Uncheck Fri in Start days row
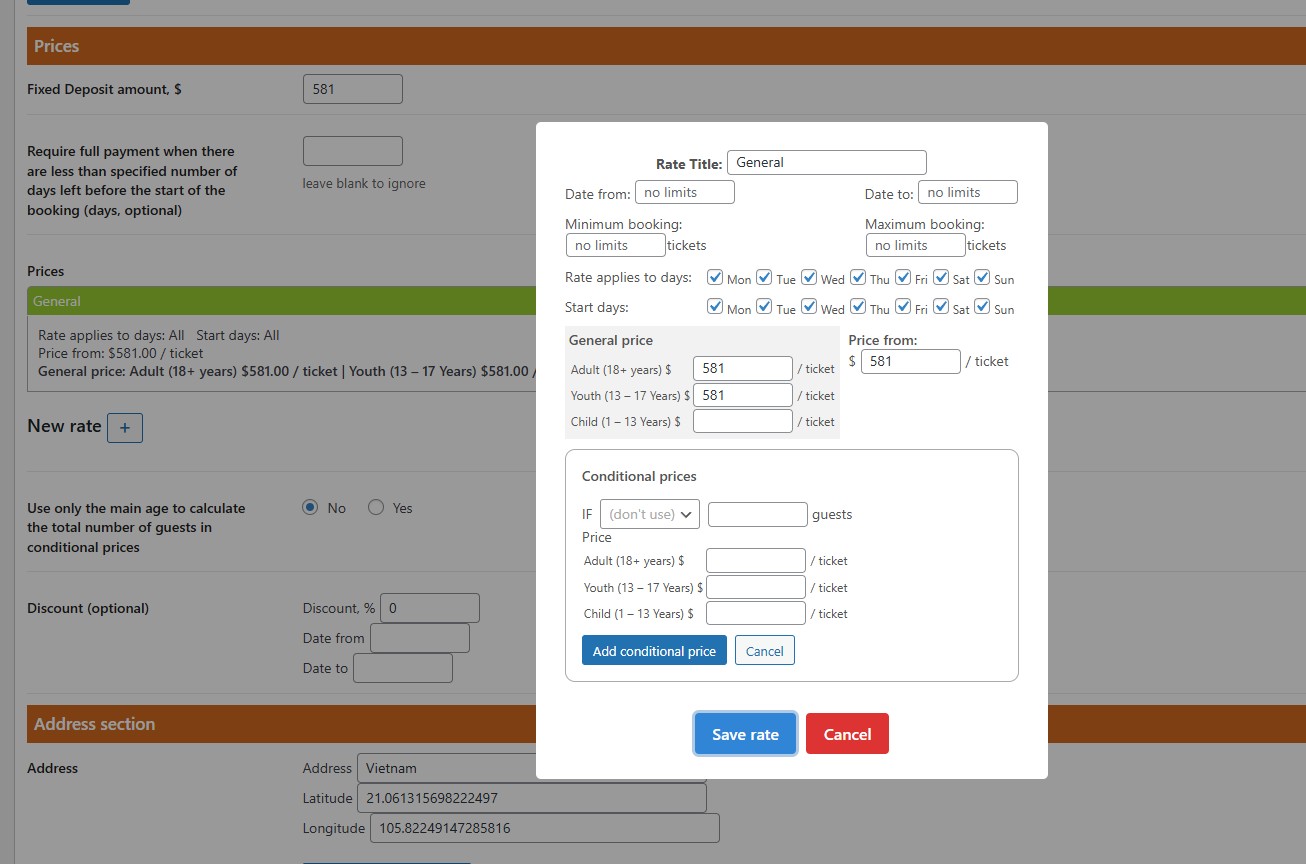Viewport: 1306px width, 864px height. click(903, 307)
